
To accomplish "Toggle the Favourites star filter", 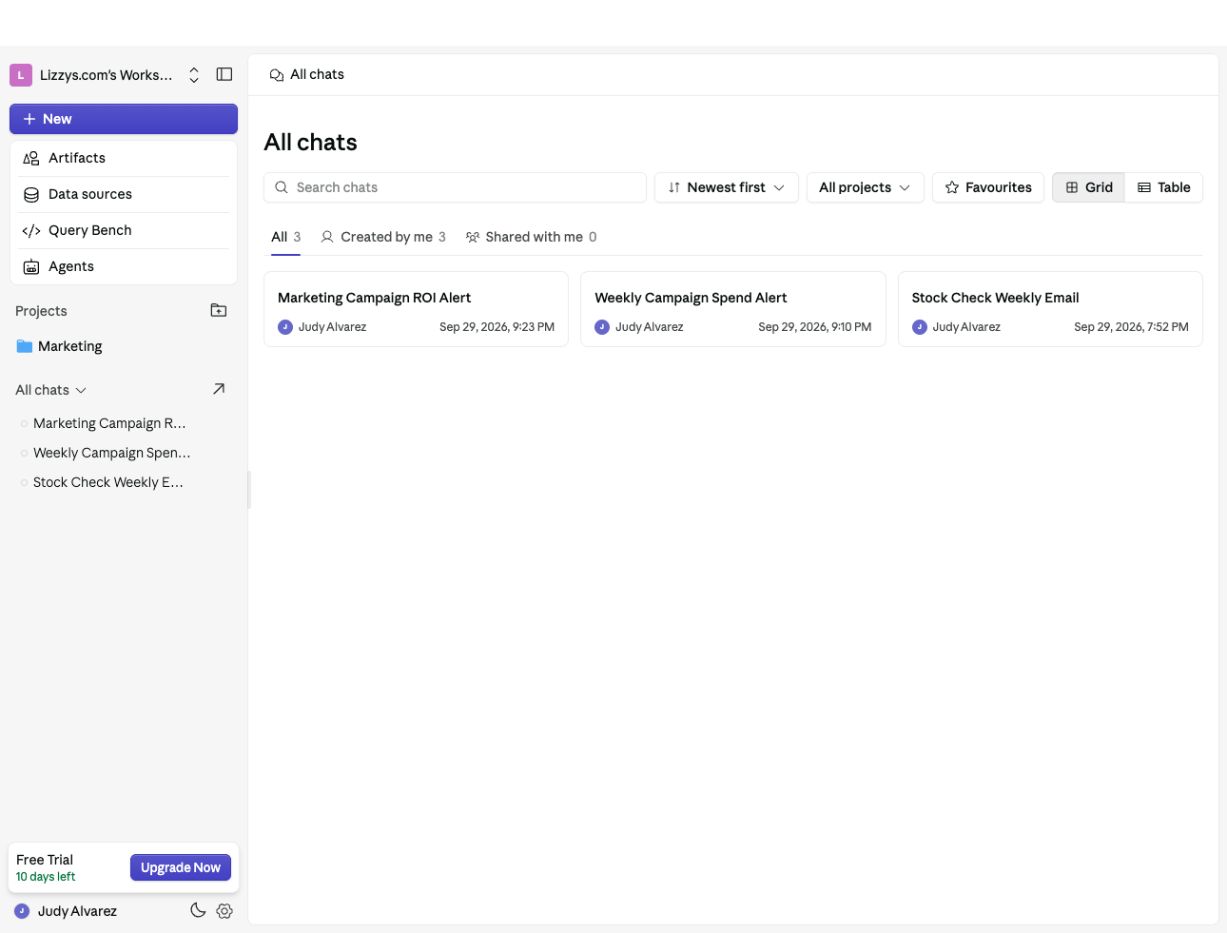I will point(988,187).
